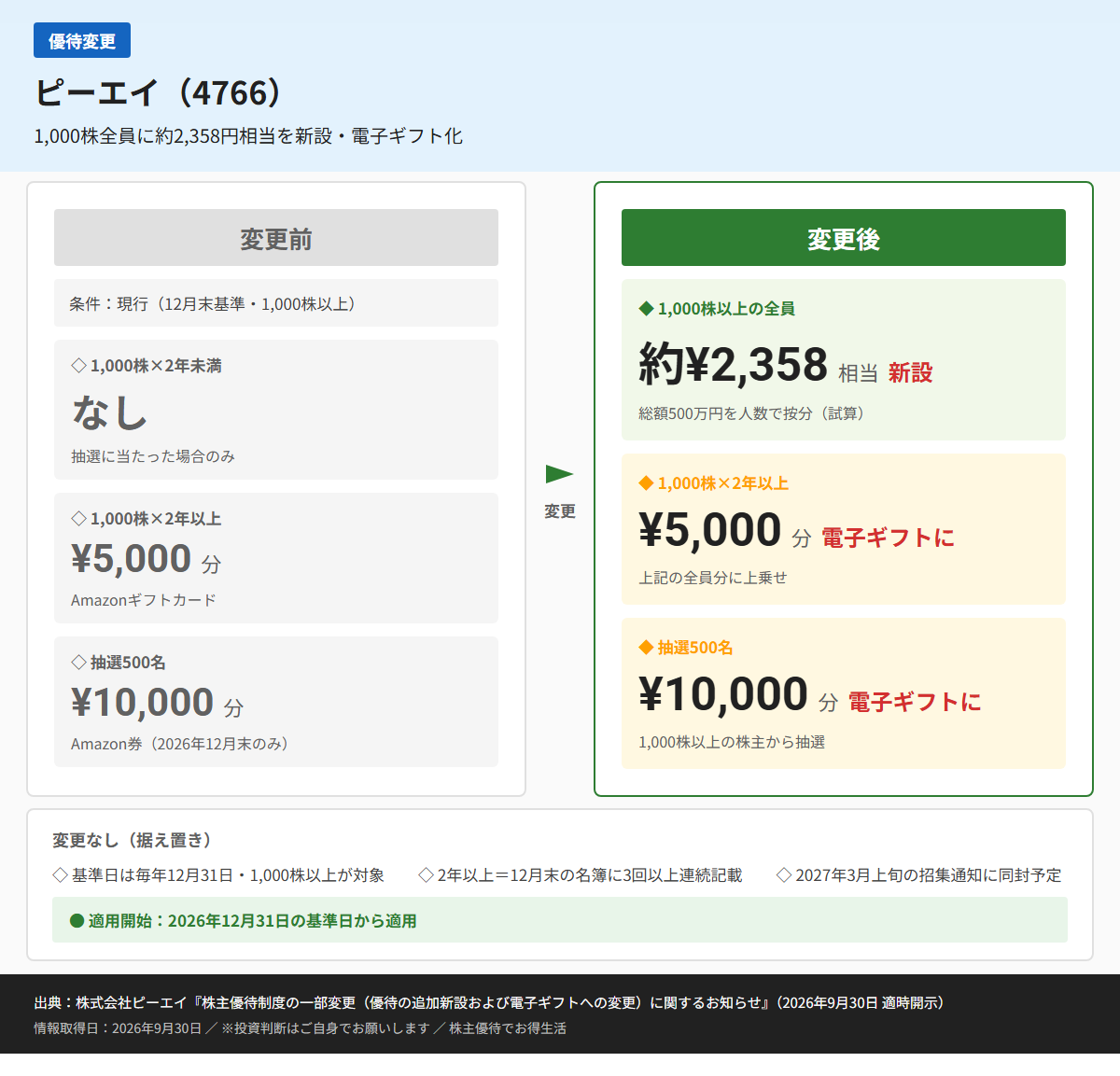1120x1076 pixels.
Task: Click diamond beside 1,000株×2年以上 in 変更前
Action: [78, 519]
